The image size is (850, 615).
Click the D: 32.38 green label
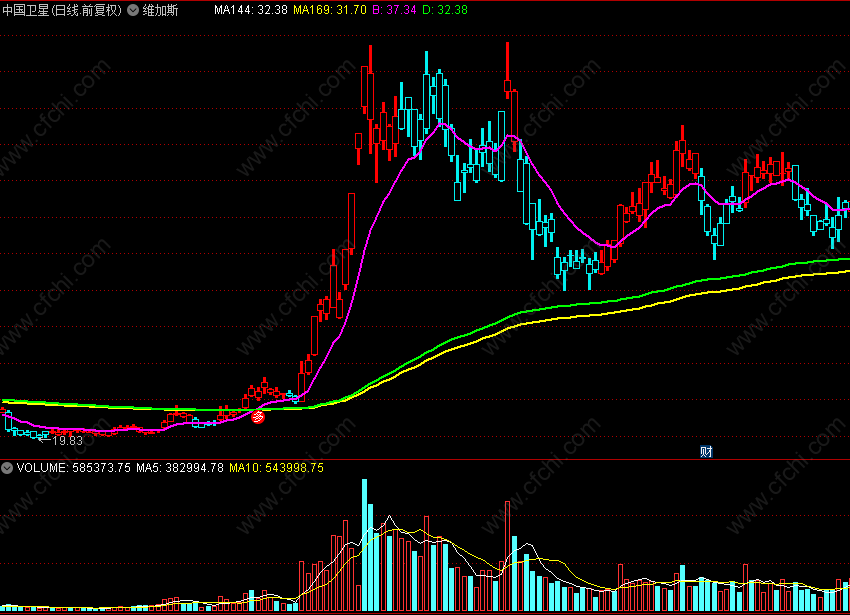click(445, 10)
